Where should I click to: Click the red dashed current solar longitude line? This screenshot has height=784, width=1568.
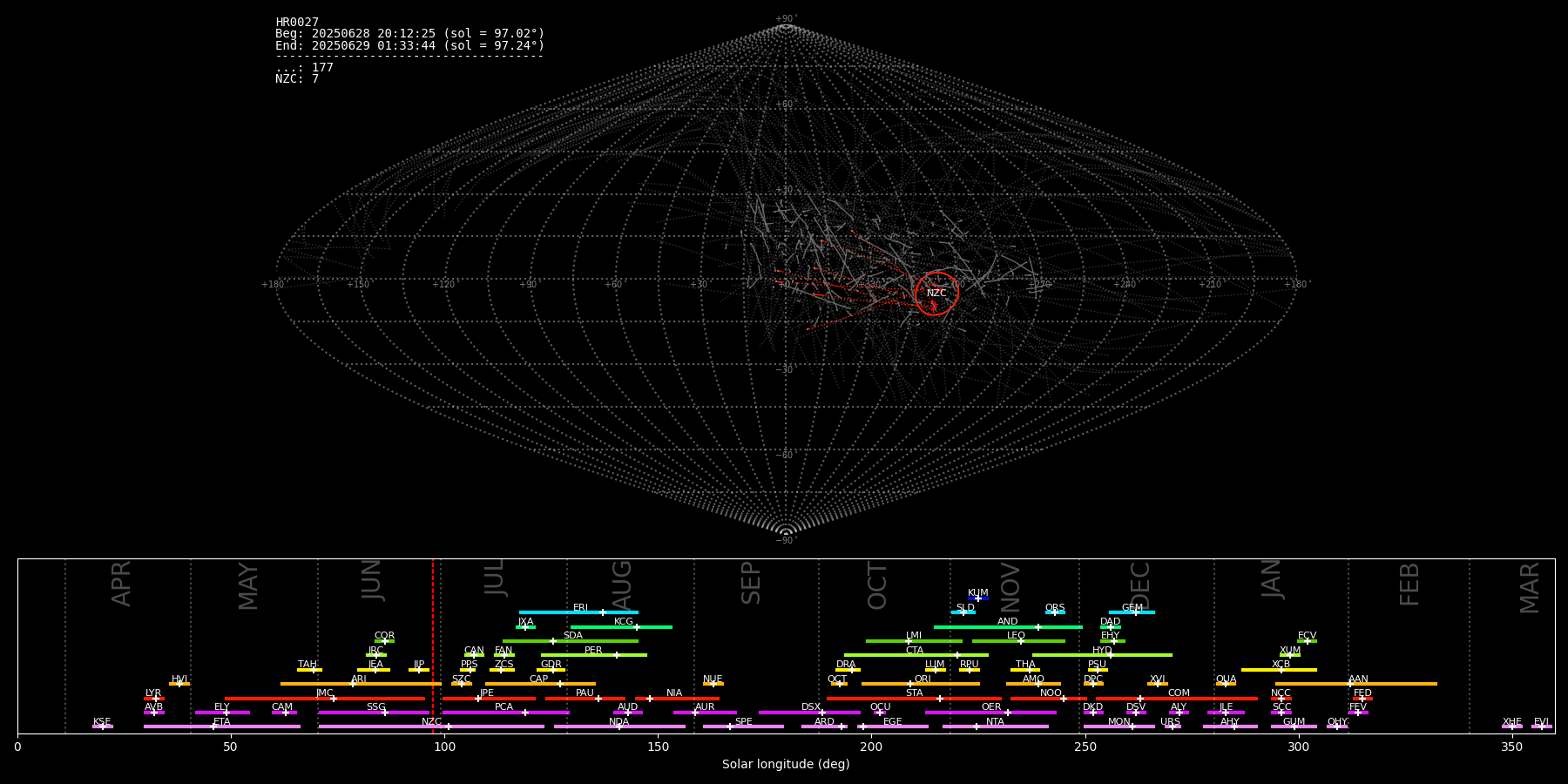(x=433, y=645)
